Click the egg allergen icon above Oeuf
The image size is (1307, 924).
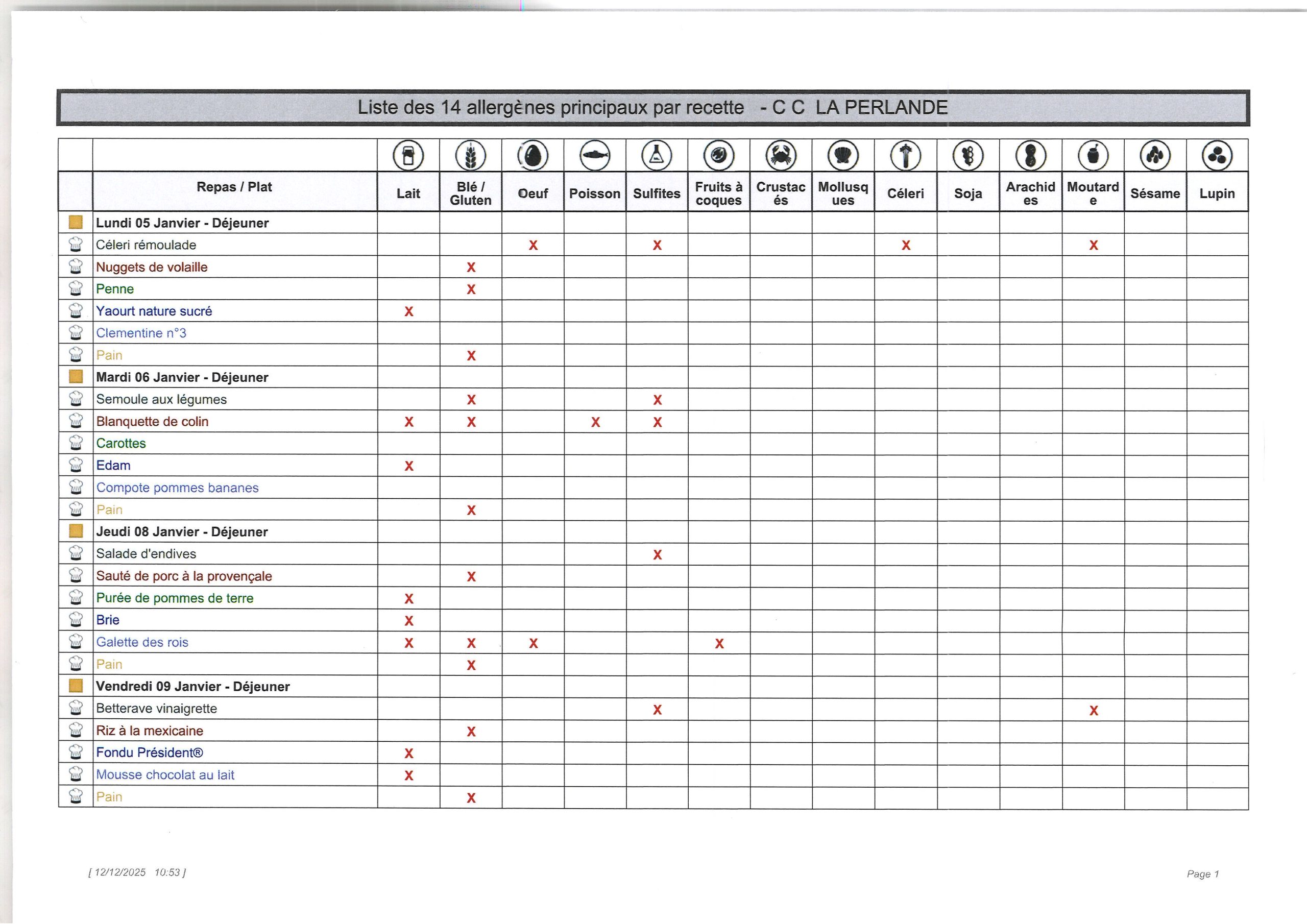tap(533, 155)
